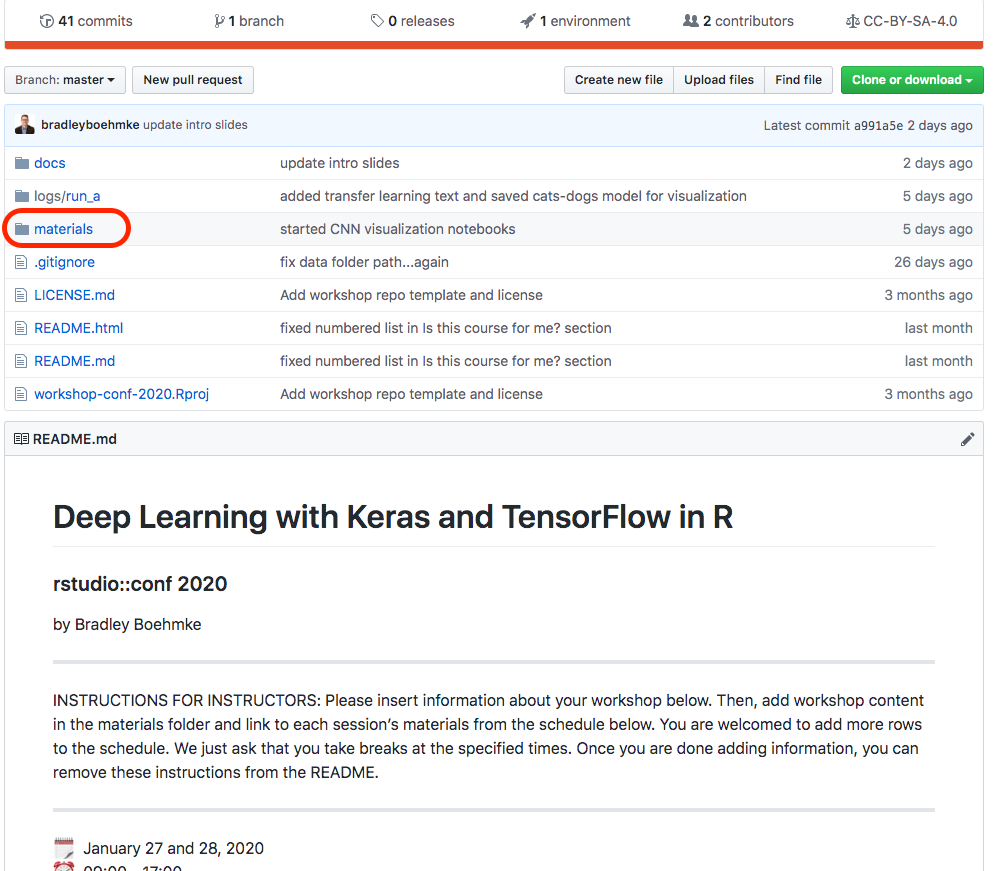
Task: Click the releases tag icon
Action: pos(377,21)
